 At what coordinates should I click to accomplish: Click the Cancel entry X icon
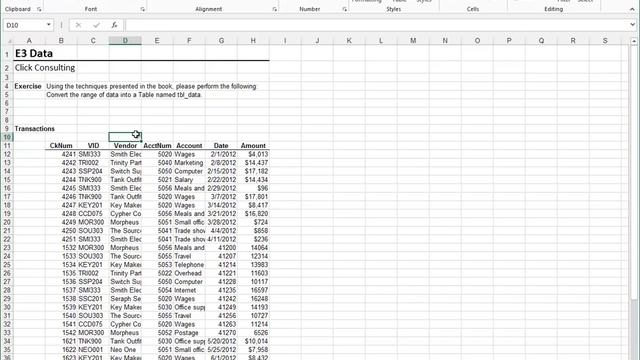pyautogui.click(x=78, y=25)
